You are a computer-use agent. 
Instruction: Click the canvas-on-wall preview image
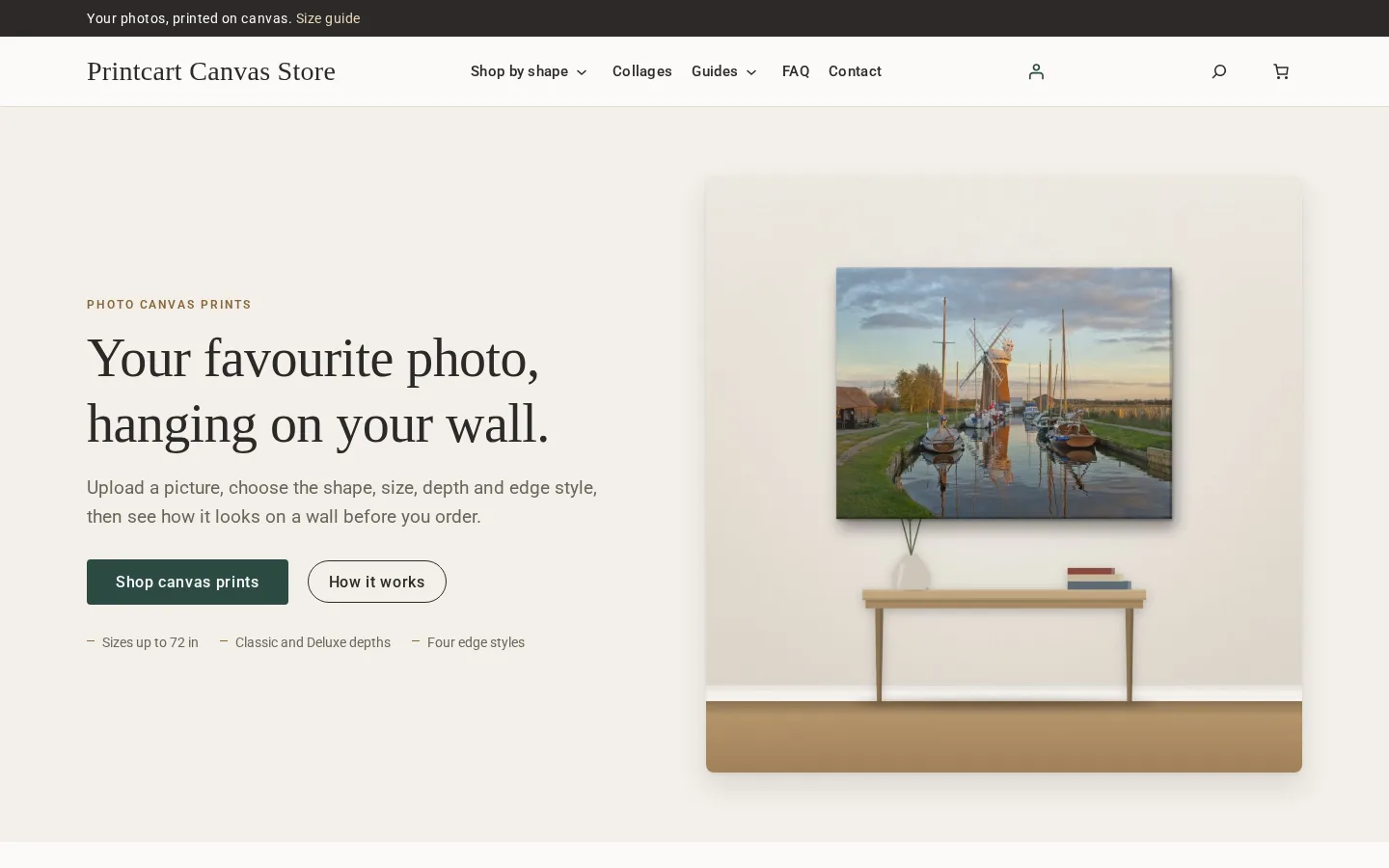coord(1004,474)
